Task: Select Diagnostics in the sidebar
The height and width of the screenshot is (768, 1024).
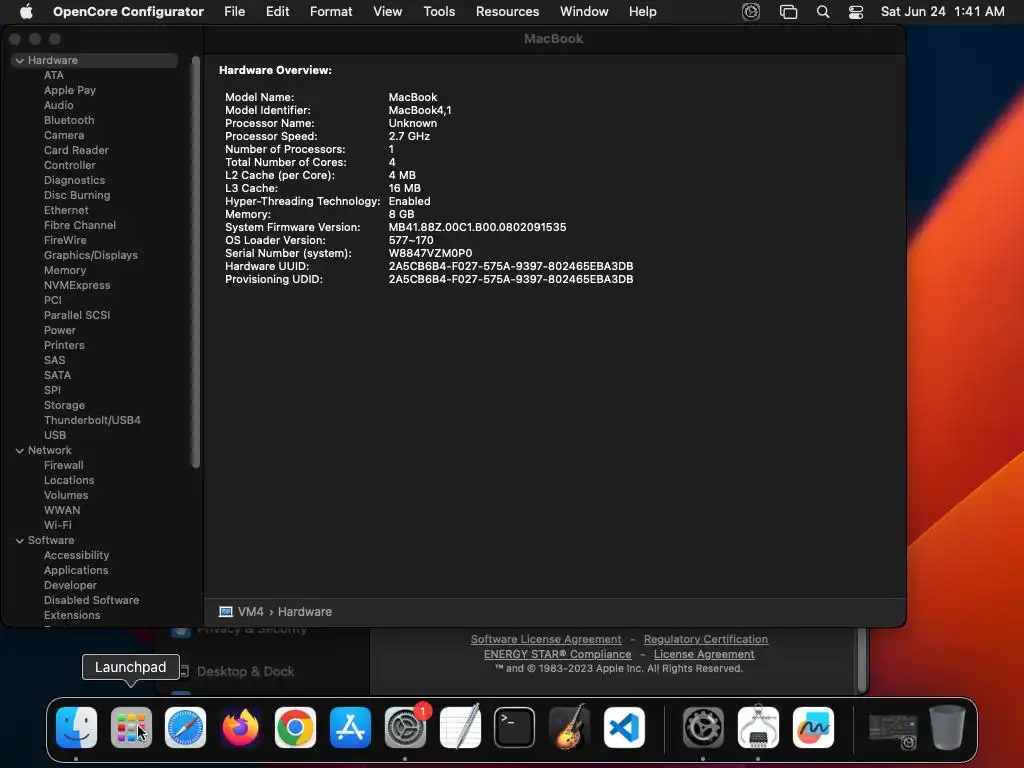Action: tap(74, 180)
